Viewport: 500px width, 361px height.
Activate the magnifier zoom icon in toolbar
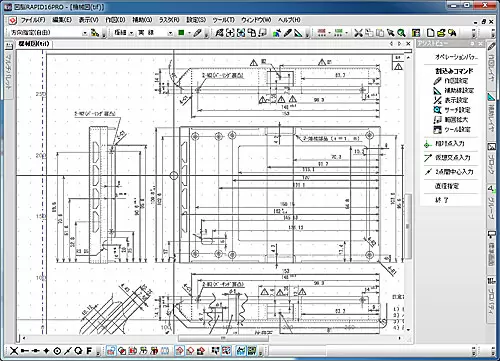click(x=401, y=33)
